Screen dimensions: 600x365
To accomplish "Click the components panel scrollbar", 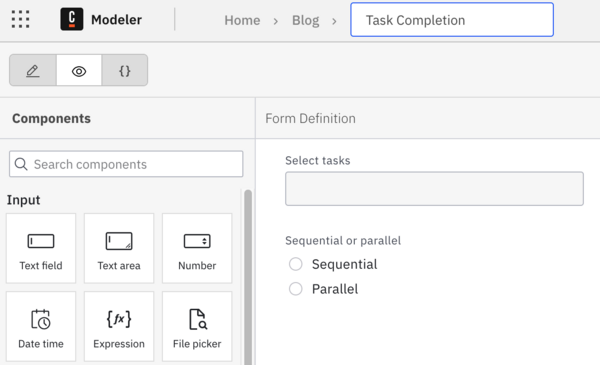I will tap(248, 277).
